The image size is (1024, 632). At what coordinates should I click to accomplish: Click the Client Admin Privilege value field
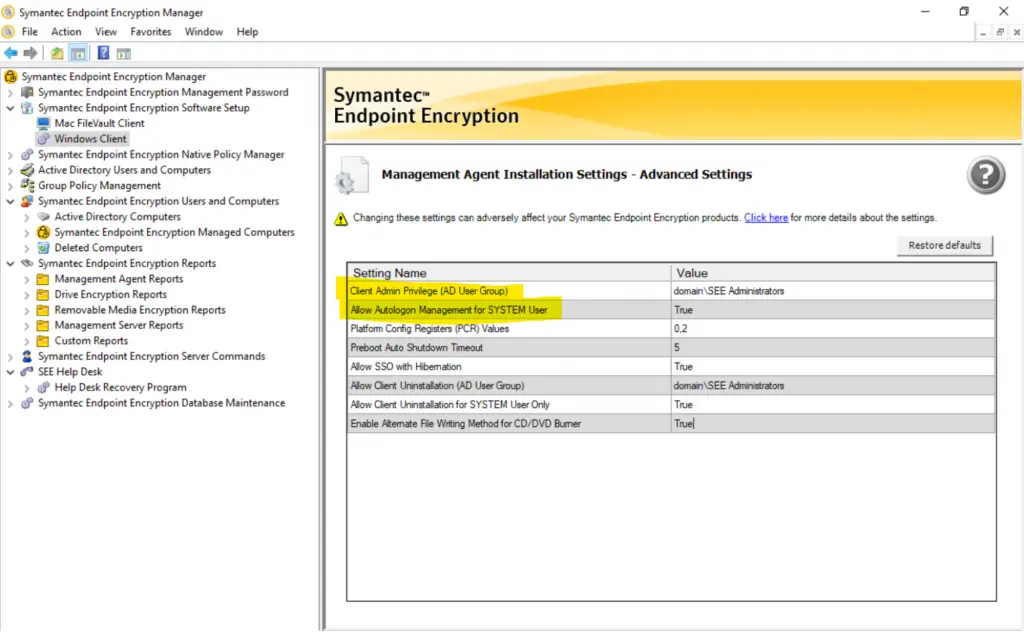coord(832,291)
